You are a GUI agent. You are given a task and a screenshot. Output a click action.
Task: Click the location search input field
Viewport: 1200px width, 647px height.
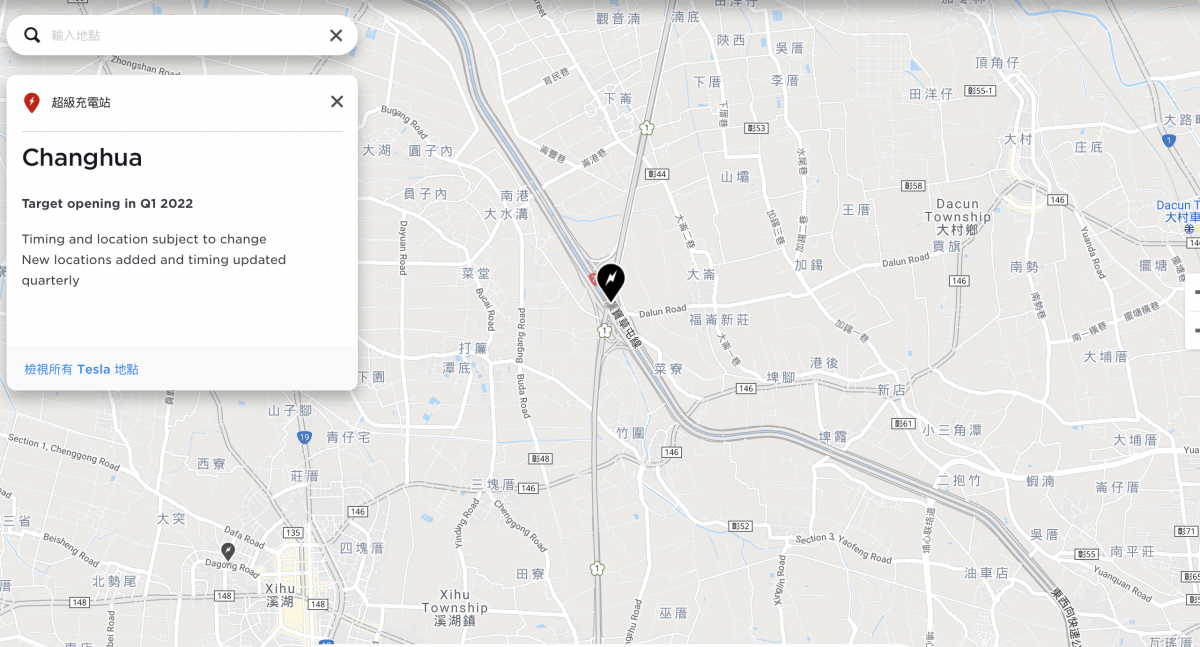pyautogui.click(x=185, y=35)
